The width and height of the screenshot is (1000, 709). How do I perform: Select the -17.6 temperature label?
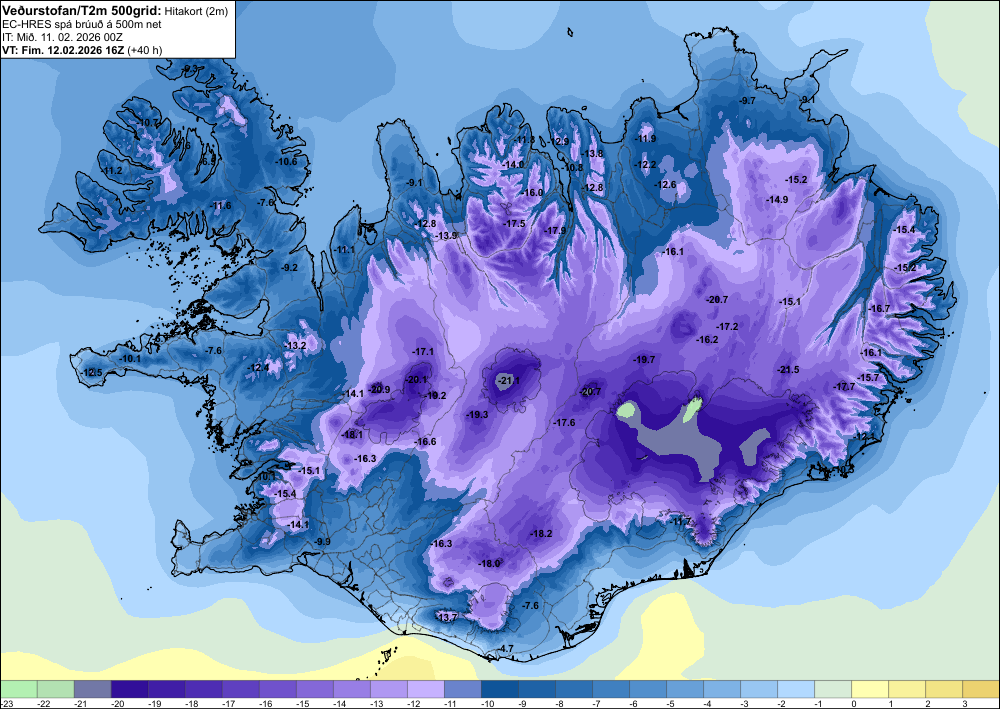564,423
